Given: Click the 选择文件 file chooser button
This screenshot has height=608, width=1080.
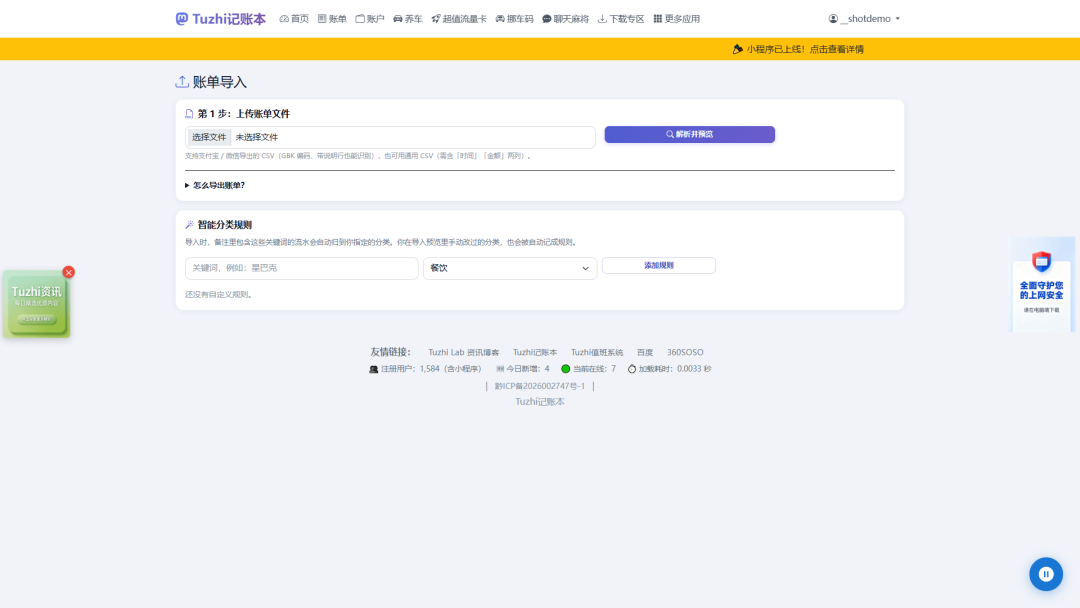Looking at the screenshot, I should (x=209, y=137).
